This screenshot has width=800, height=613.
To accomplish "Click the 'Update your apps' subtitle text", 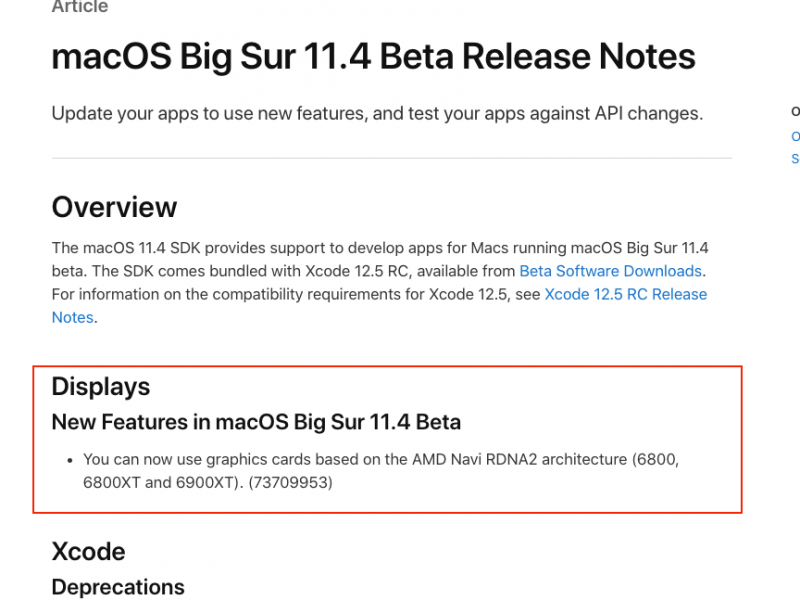I will point(377,114).
